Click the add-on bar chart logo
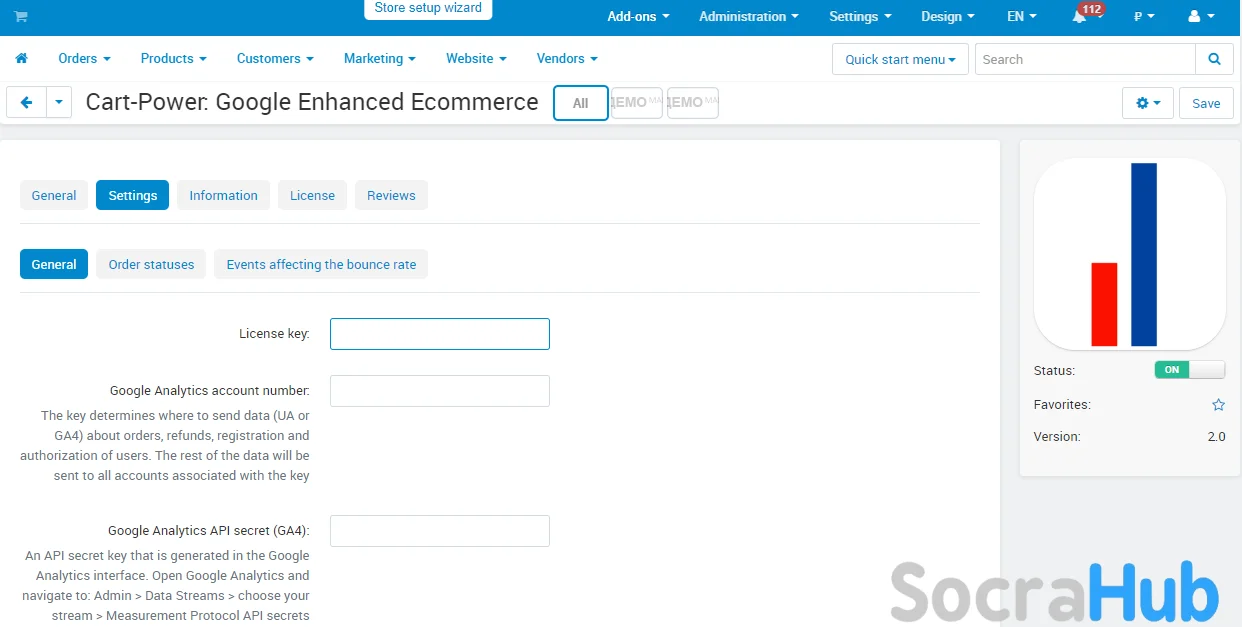Viewport: 1242px width, 627px height. click(x=1129, y=254)
